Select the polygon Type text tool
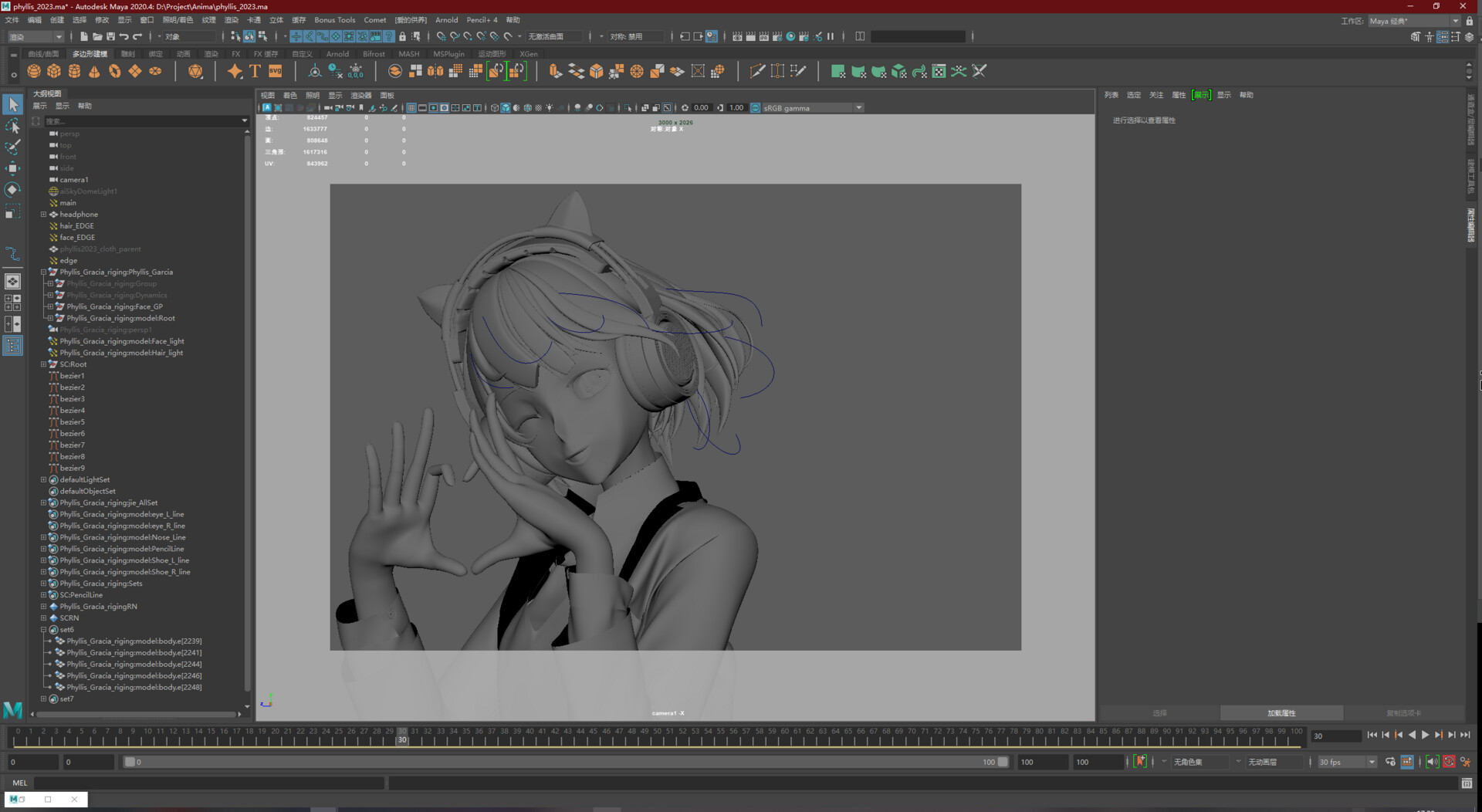This screenshot has height=812, width=1482. [255, 71]
